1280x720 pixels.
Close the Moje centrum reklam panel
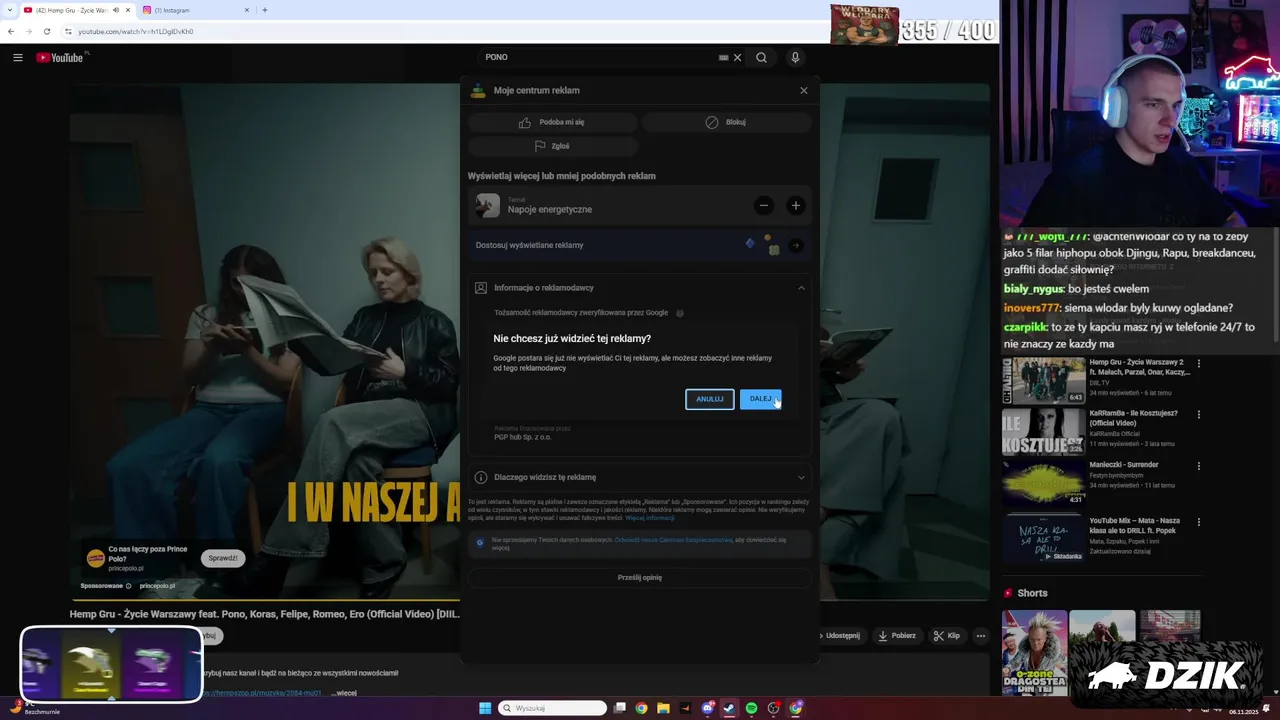coord(803,90)
